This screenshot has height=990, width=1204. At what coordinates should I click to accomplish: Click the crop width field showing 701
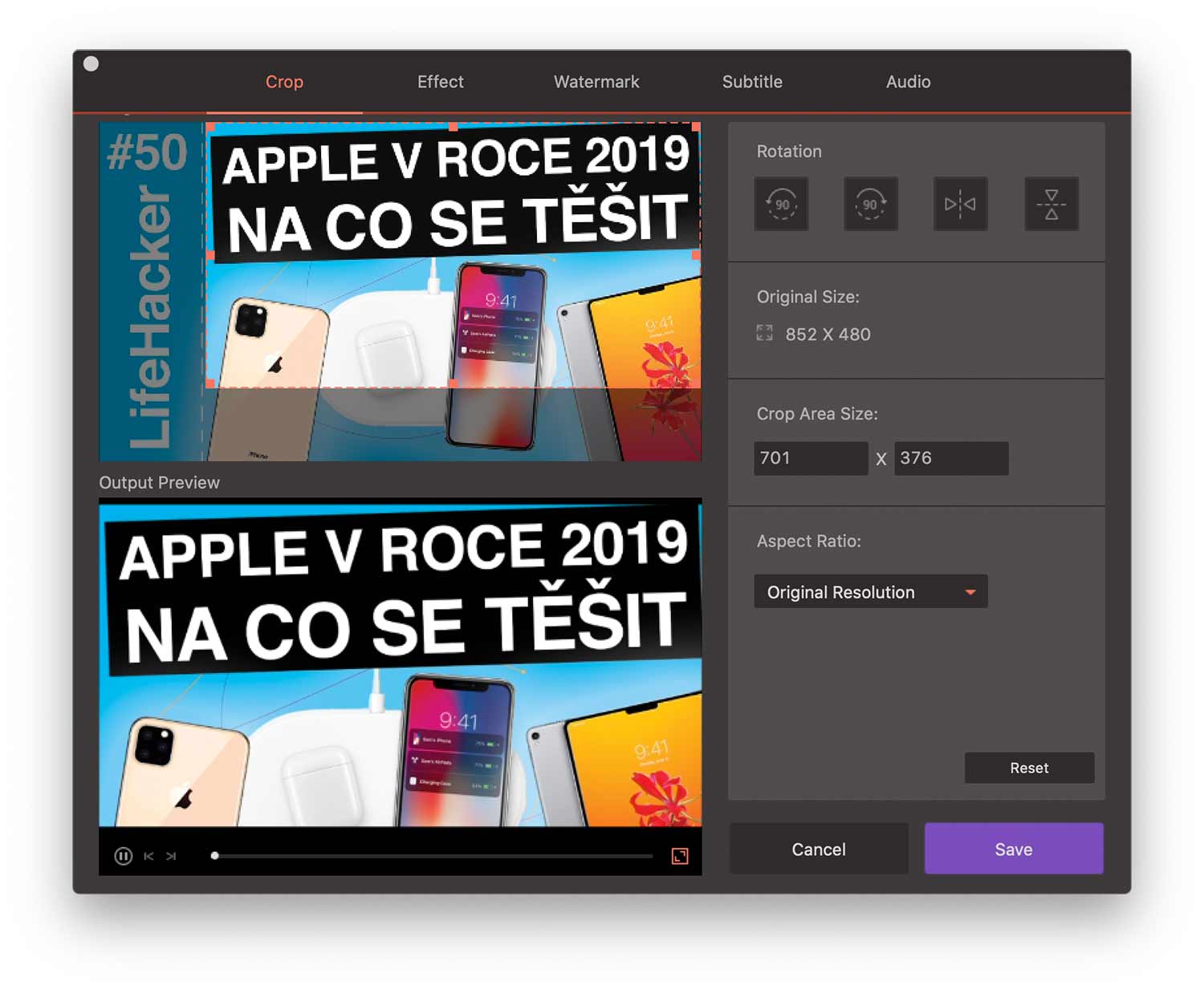[x=811, y=458]
